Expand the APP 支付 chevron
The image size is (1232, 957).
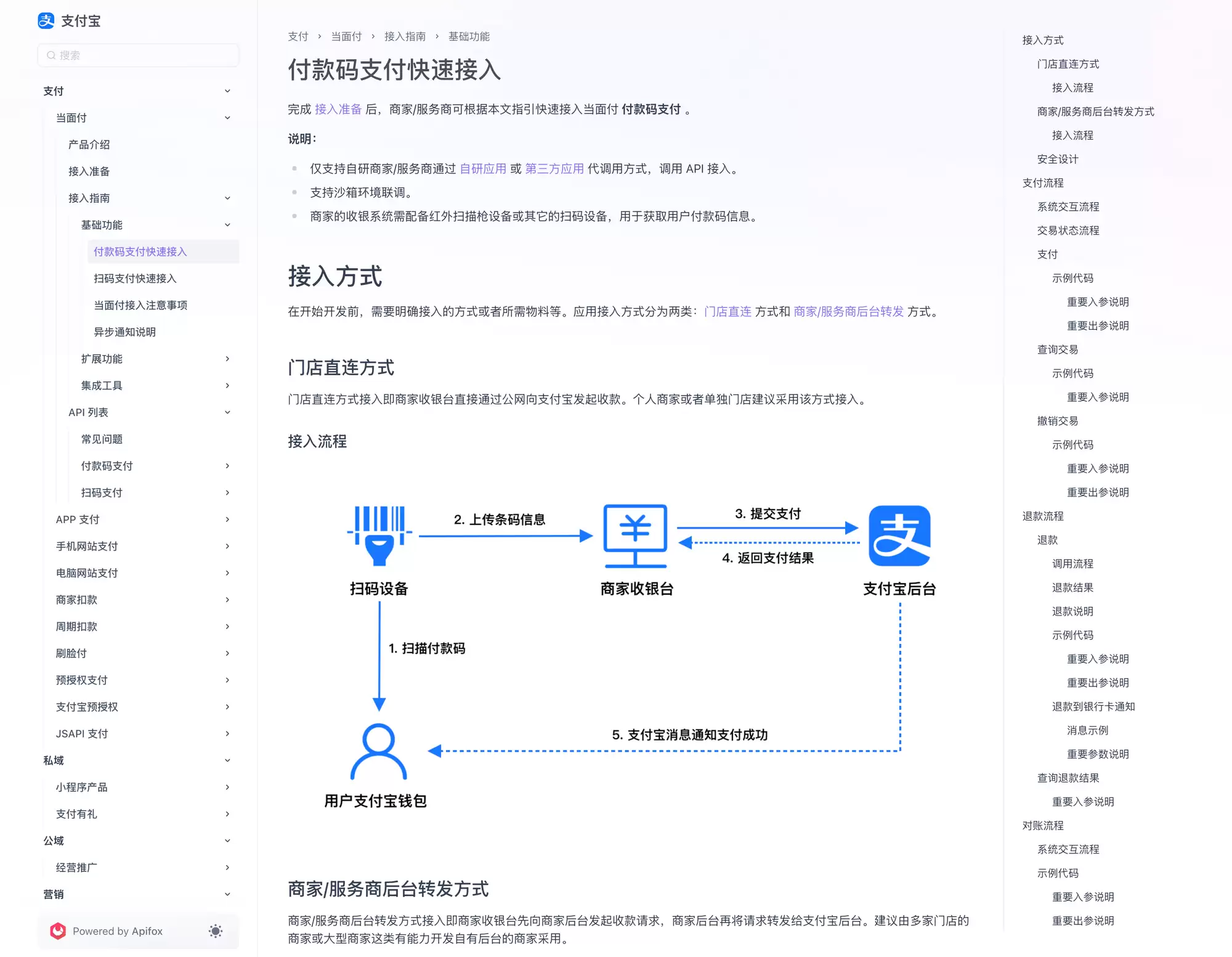(x=227, y=519)
